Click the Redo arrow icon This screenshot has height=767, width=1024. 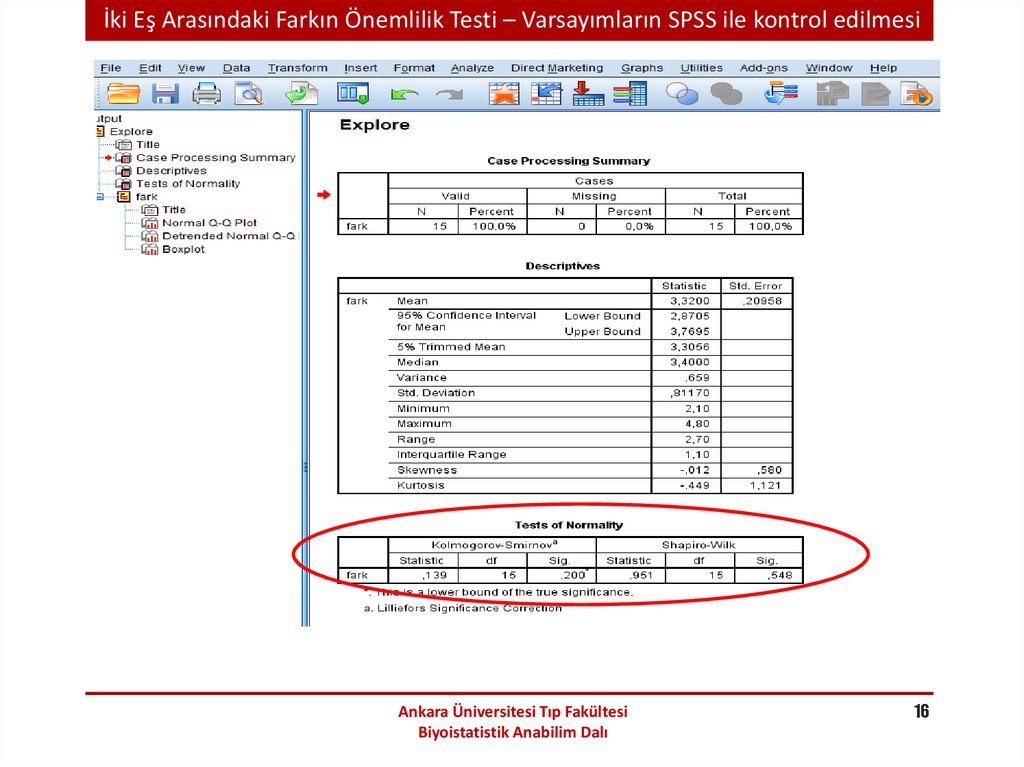tap(449, 95)
